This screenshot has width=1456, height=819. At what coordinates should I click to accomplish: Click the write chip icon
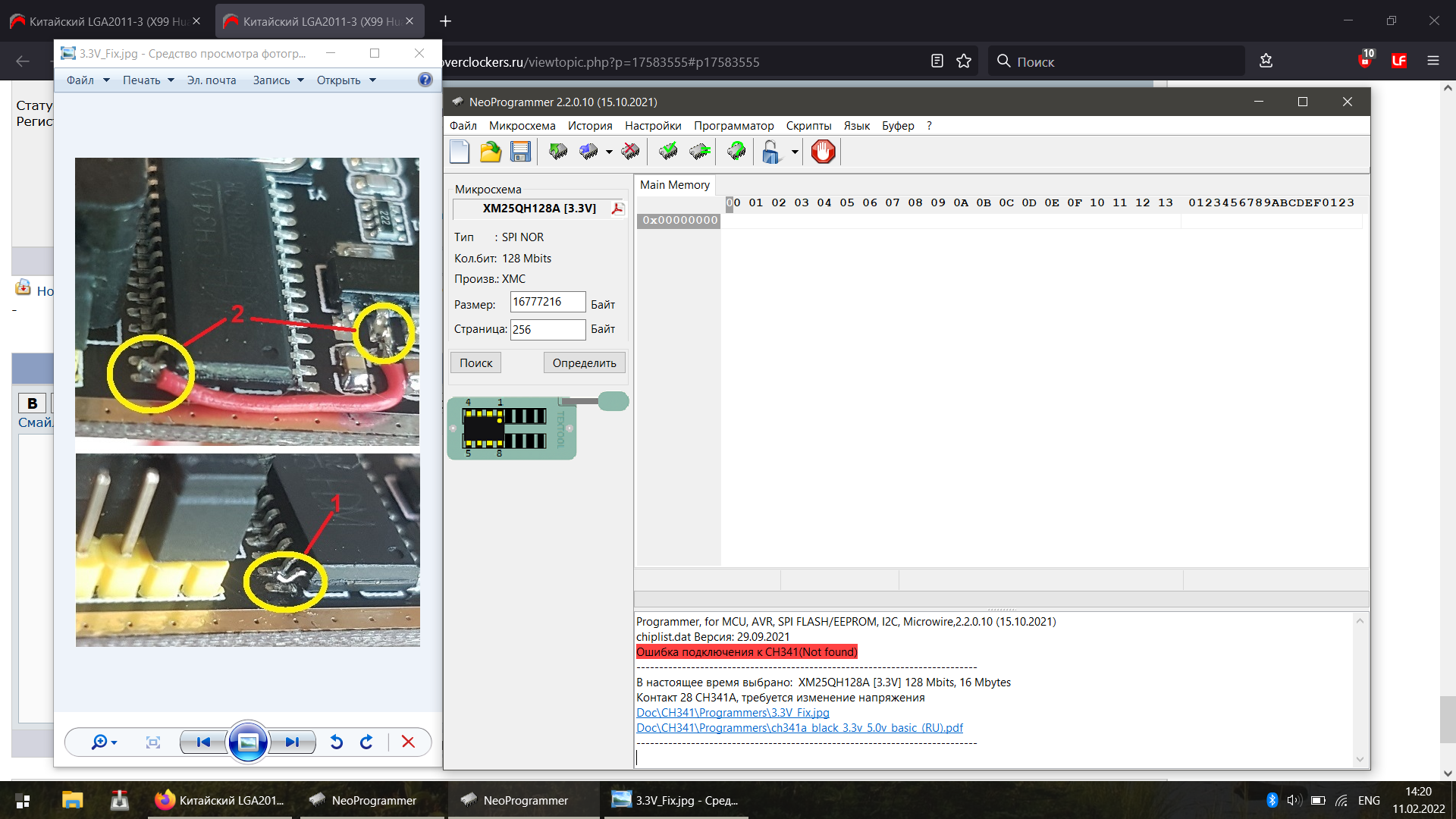(588, 152)
